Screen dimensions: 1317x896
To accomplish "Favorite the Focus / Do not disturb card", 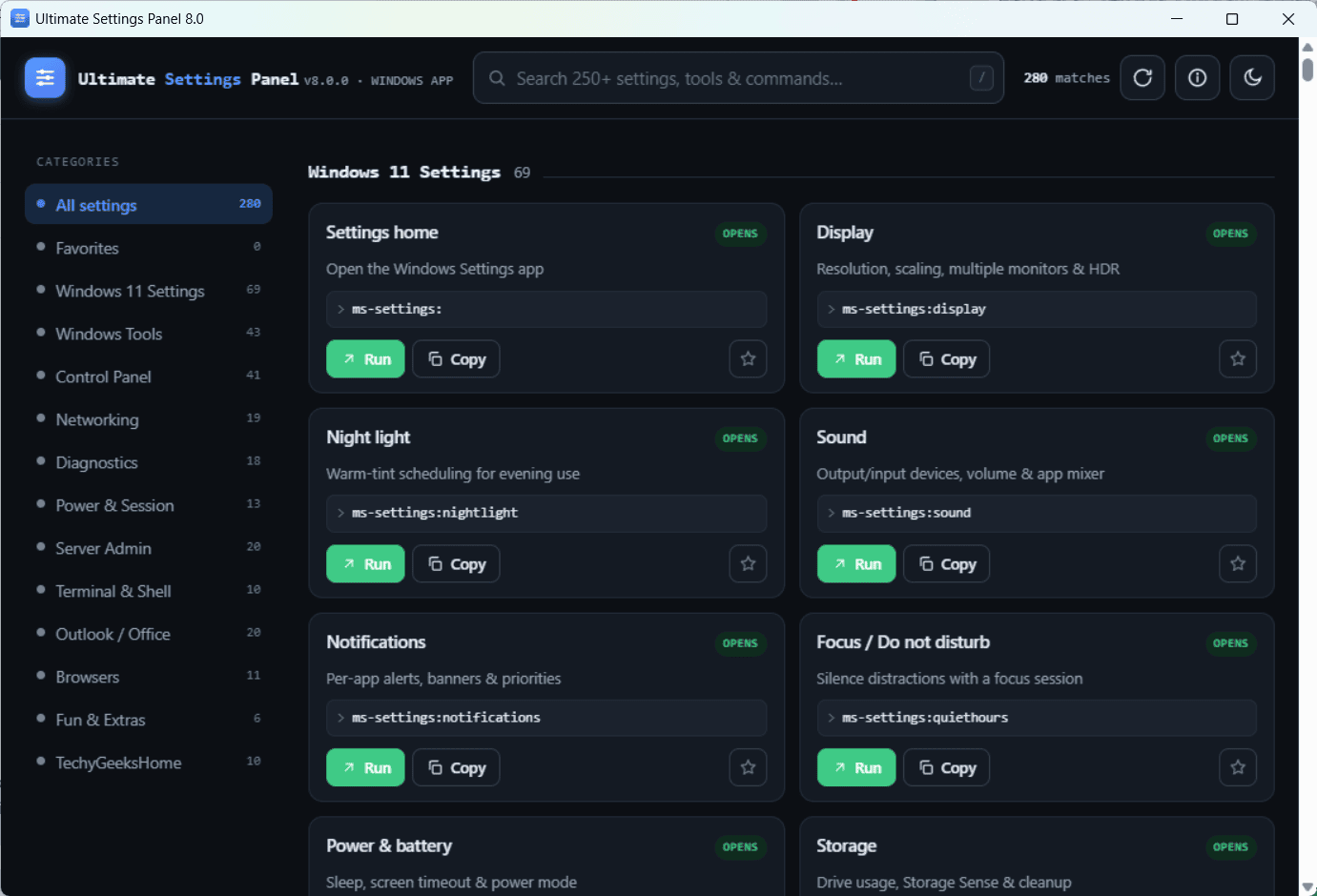I will [1238, 767].
